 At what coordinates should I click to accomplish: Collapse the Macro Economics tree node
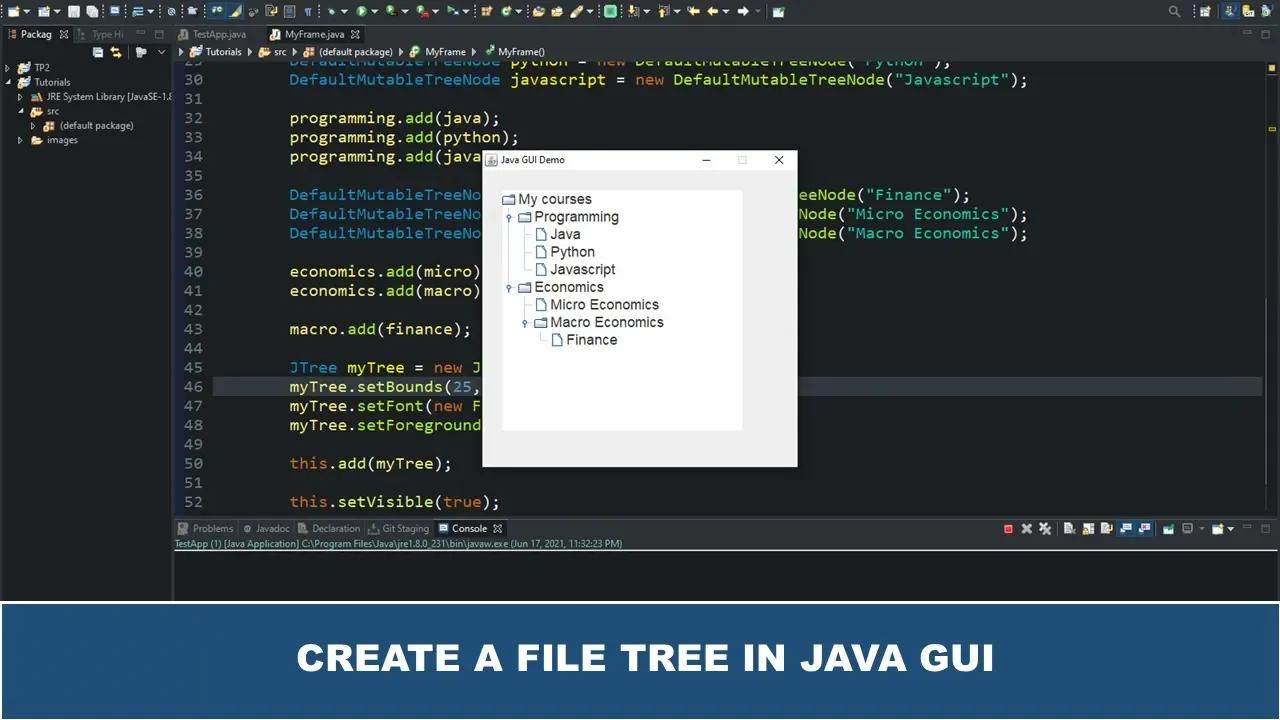point(525,323)
